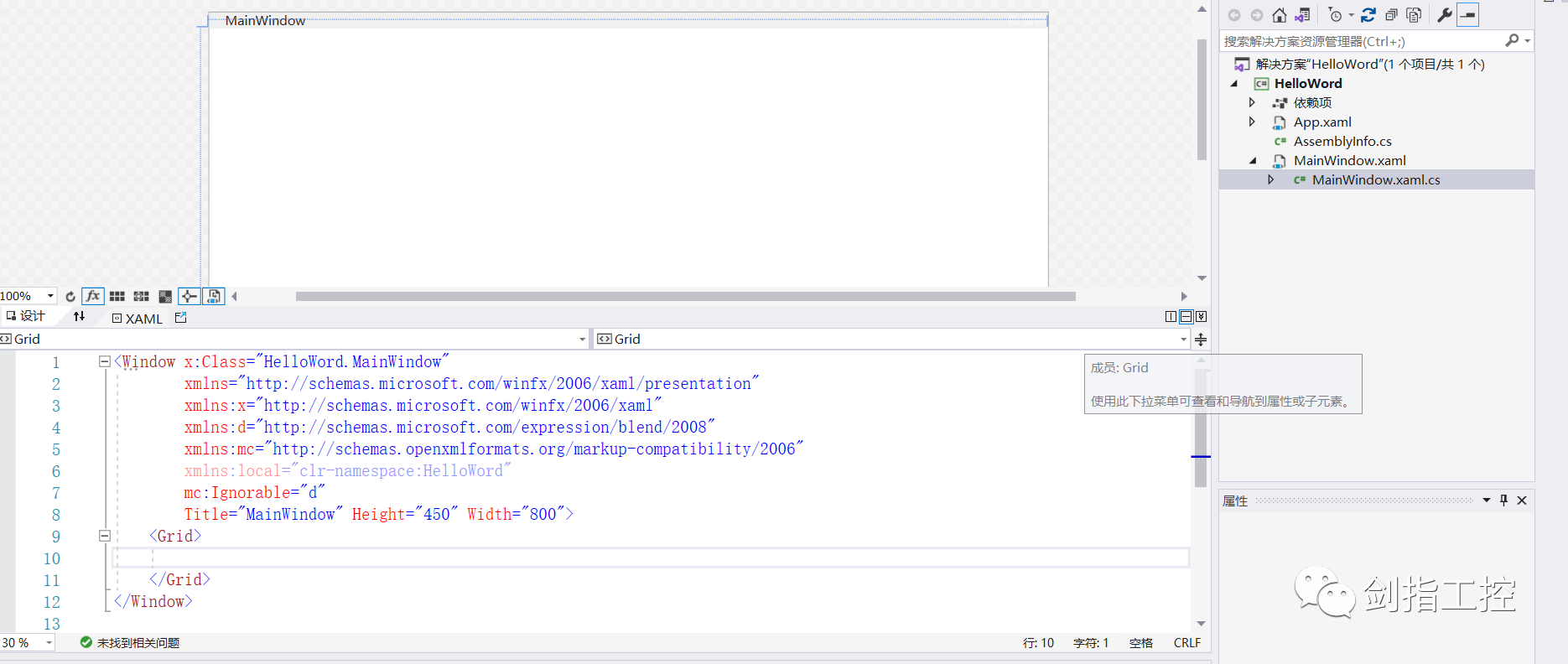Click the code editor scroll down arrow

click(x=1201, y=624)
